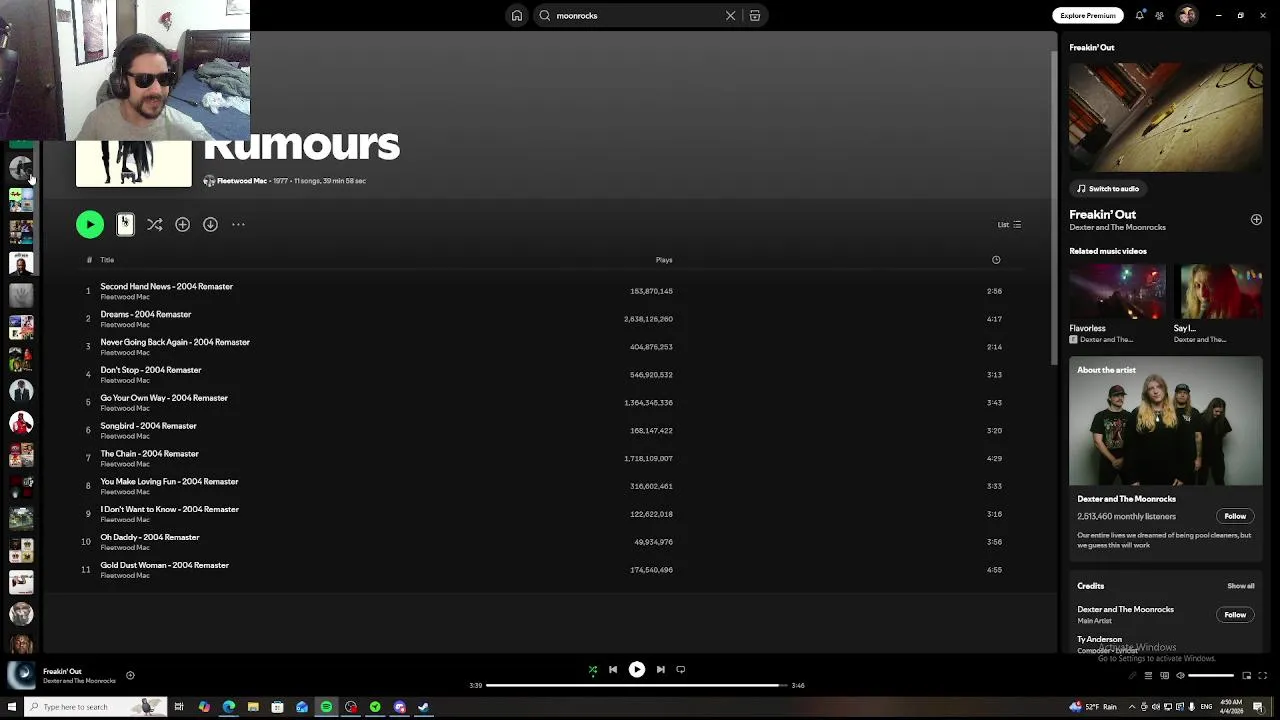Open Fleetwood Mac link under Dreams track

tap(125, 325)
